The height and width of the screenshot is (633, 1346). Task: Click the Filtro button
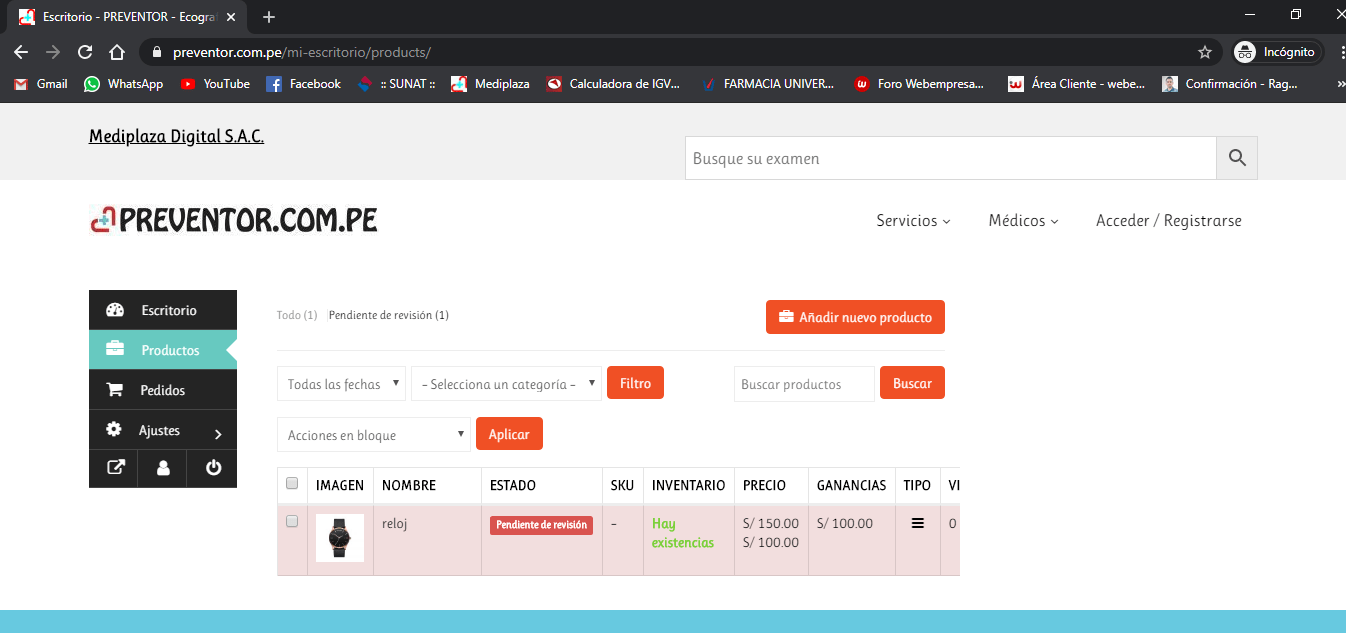point(635,383)
